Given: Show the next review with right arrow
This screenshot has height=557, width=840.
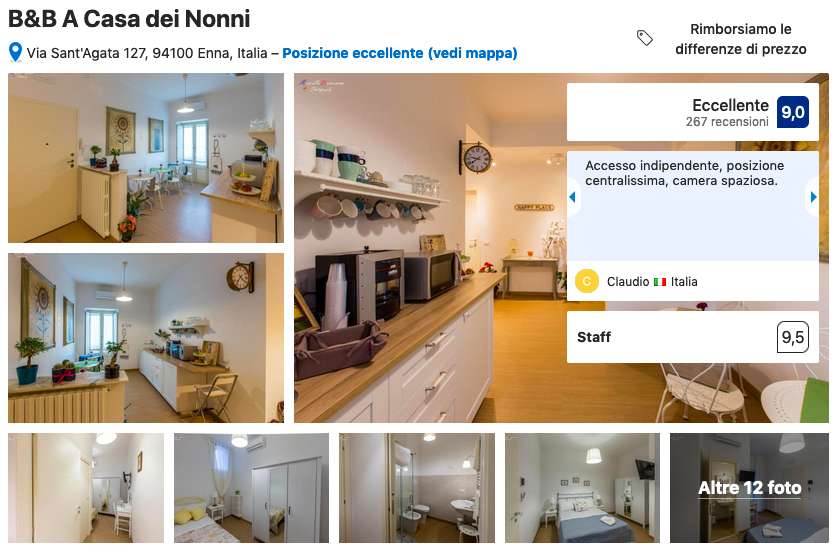Looking at the screenshot, I should (x=813, y=197).
